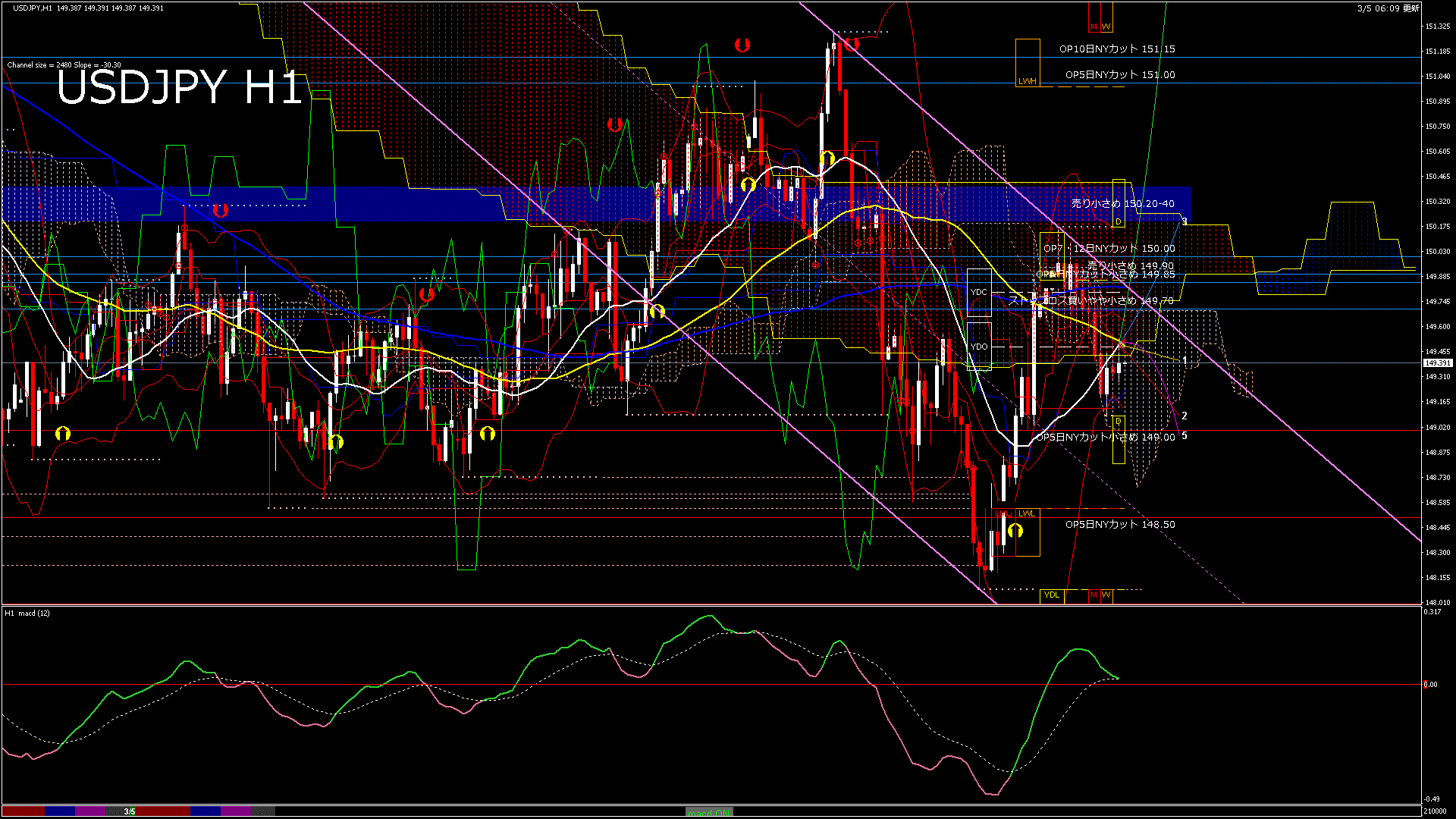Screen dimensions: 1456x819
Task: Click the 150.605 price axis value
Action: [1438, 152]
